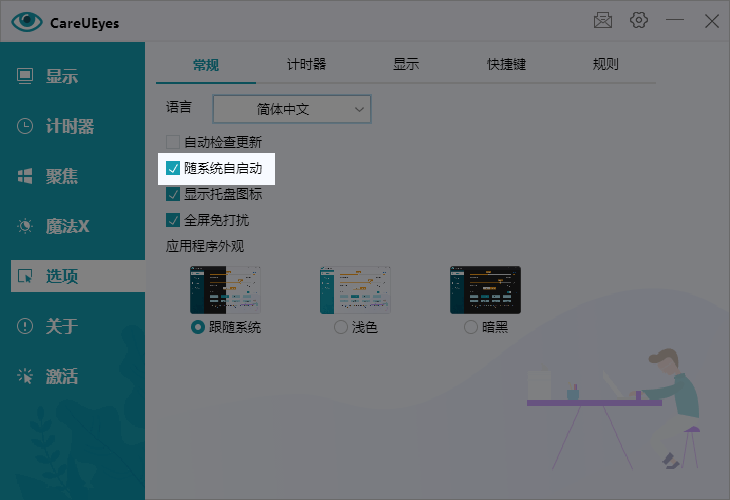Screen dimensions: 730x500
Task: Select the 跟随系统 appearance radio
Action: (198, 327)
